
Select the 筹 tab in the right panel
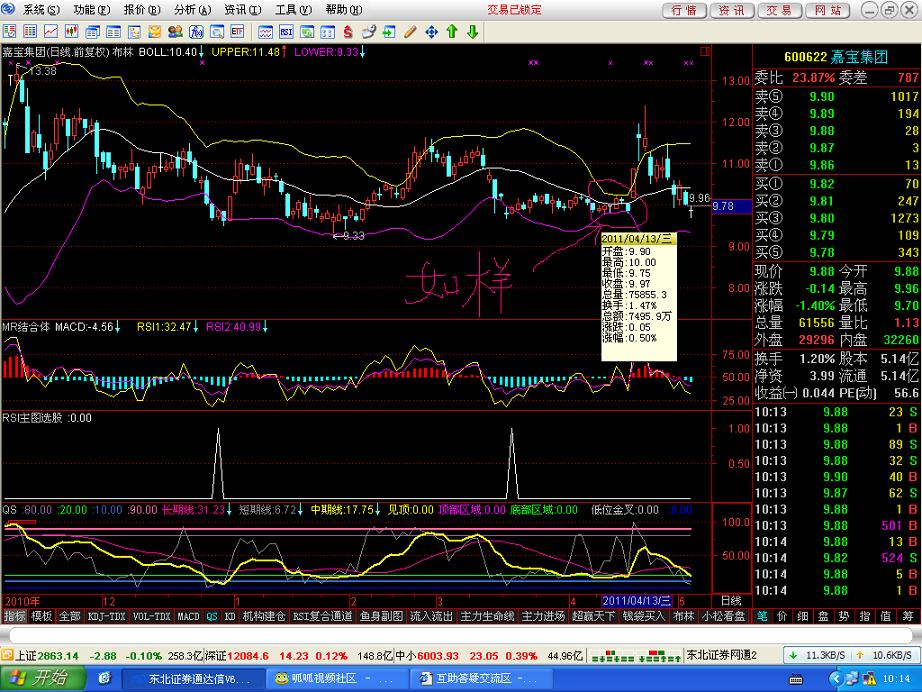908,616
